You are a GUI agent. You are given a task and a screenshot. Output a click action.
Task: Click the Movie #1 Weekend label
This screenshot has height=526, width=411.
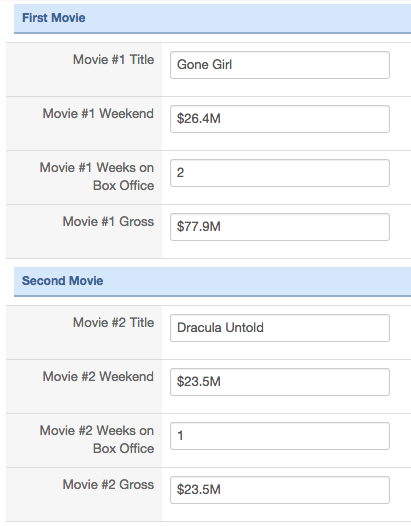coord(98,114)
